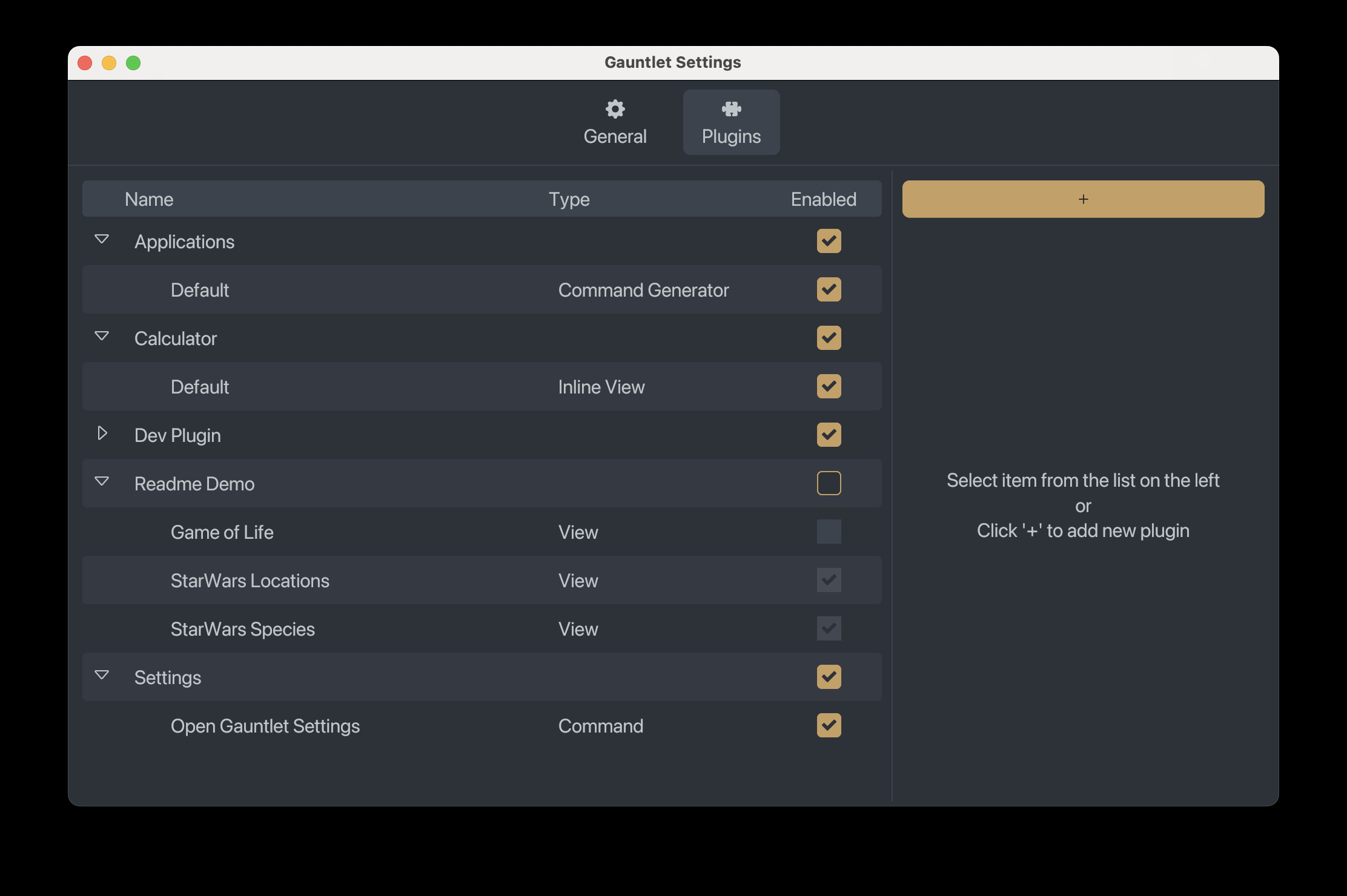Collapse the Calculator plugin group

tap(102, 337)
